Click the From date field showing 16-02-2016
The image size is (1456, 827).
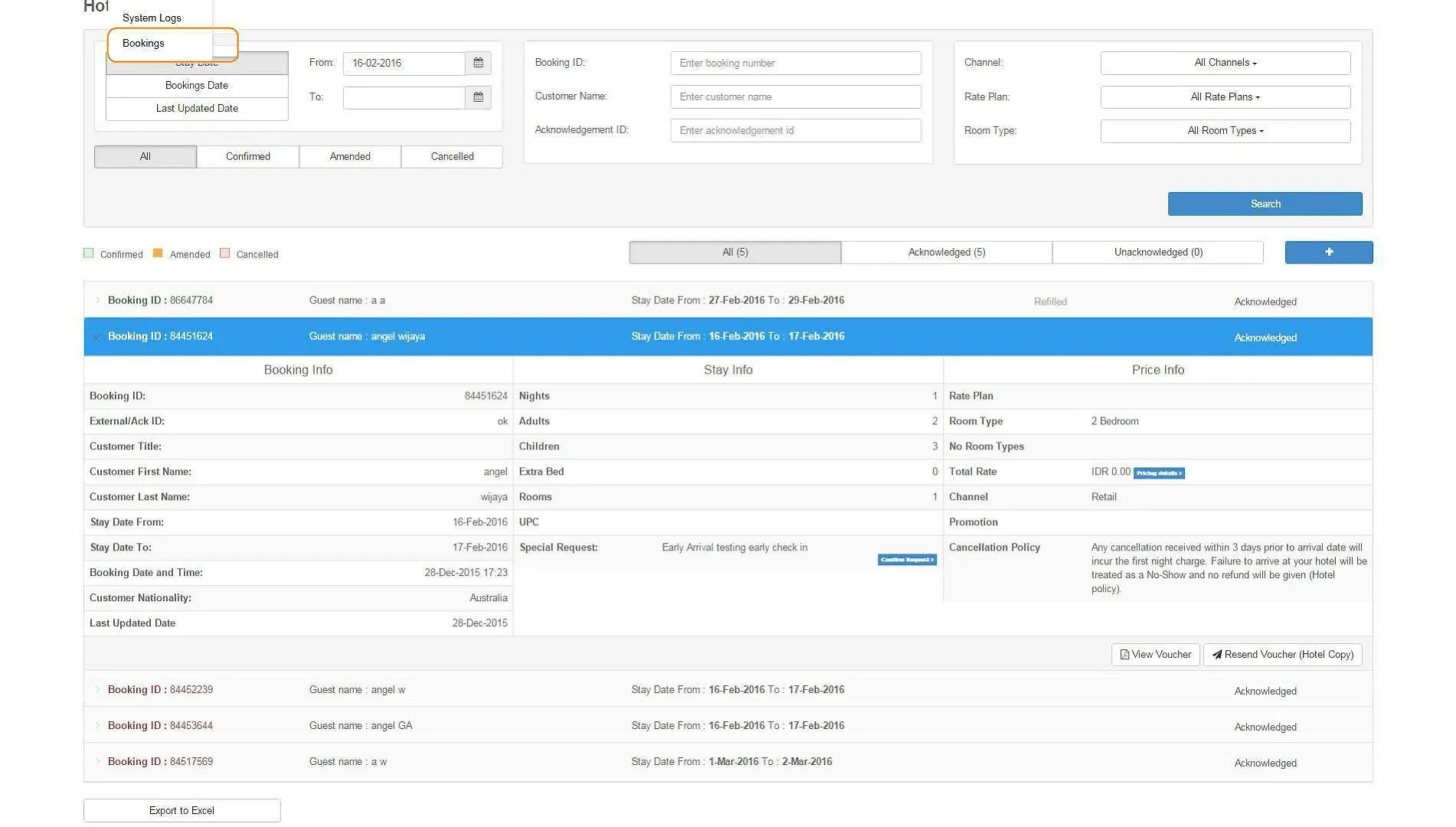(404, 63)
